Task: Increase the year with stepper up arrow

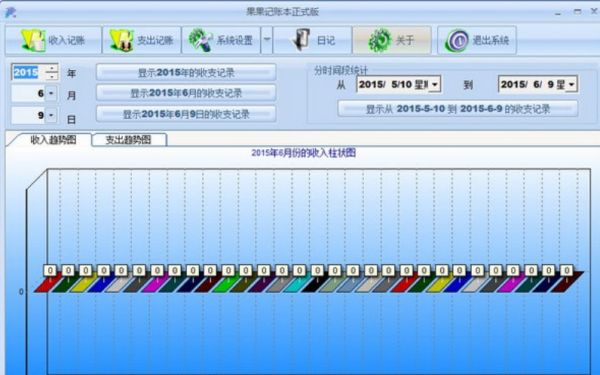Action: [51, 68]
